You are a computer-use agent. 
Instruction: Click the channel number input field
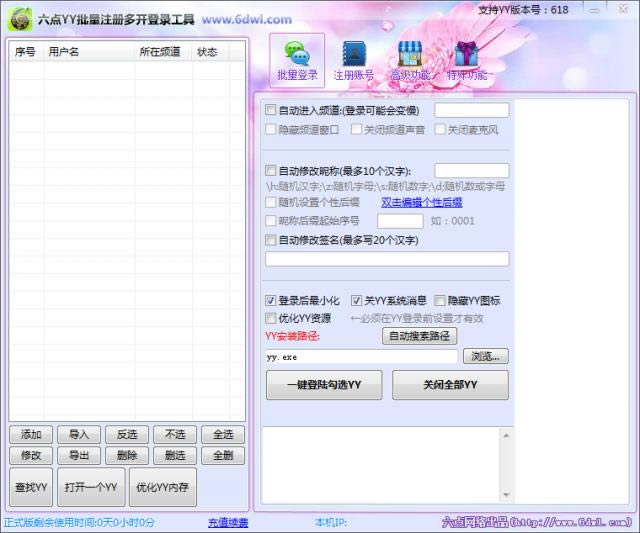pyautogui.click(x=472, y=110)
